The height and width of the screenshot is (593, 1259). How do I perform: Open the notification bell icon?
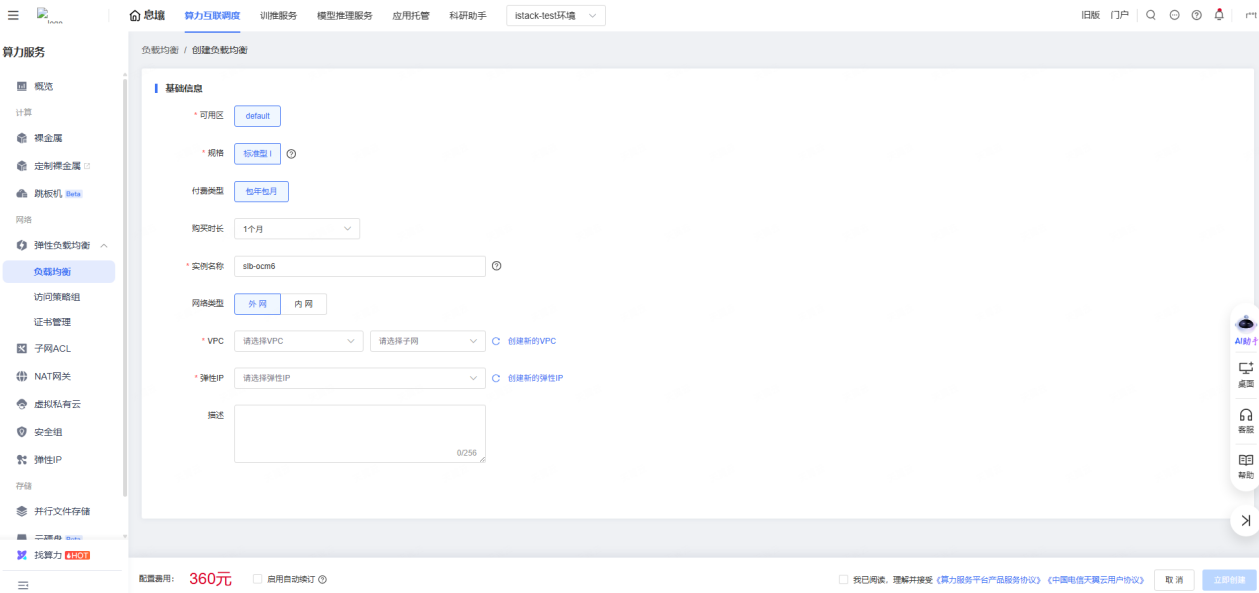[1218, 15]
